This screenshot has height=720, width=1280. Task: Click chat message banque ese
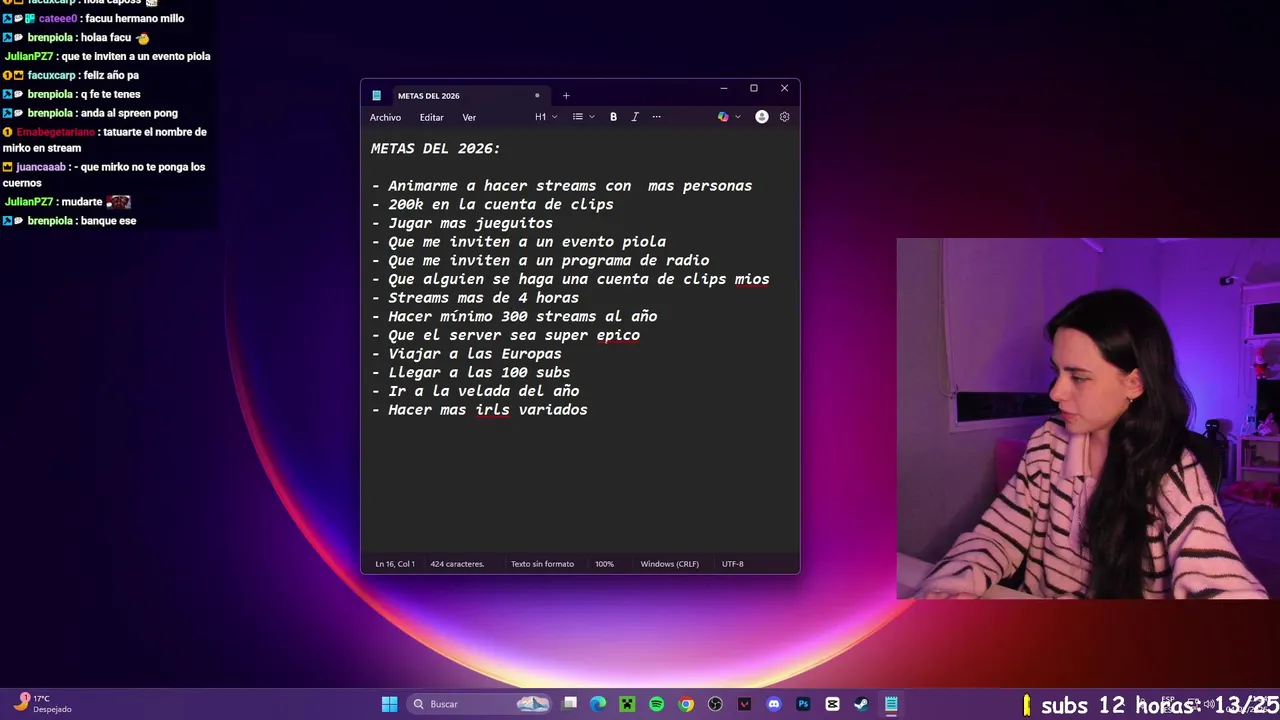108,221
